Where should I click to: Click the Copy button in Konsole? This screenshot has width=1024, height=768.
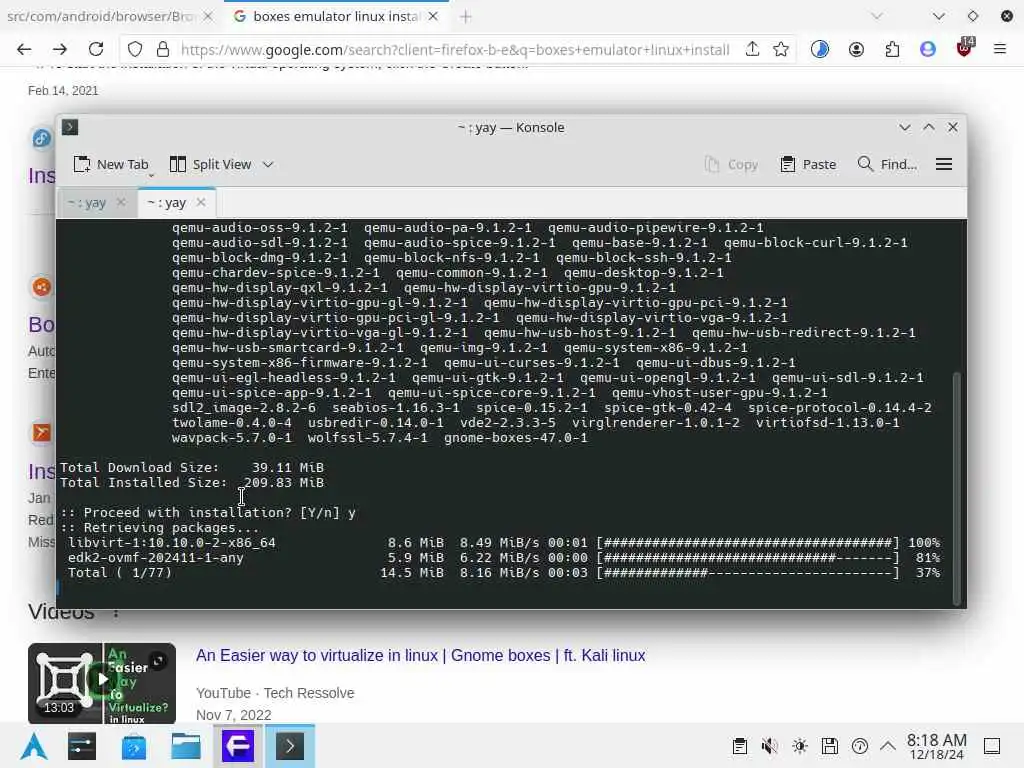tap(732, 165)
